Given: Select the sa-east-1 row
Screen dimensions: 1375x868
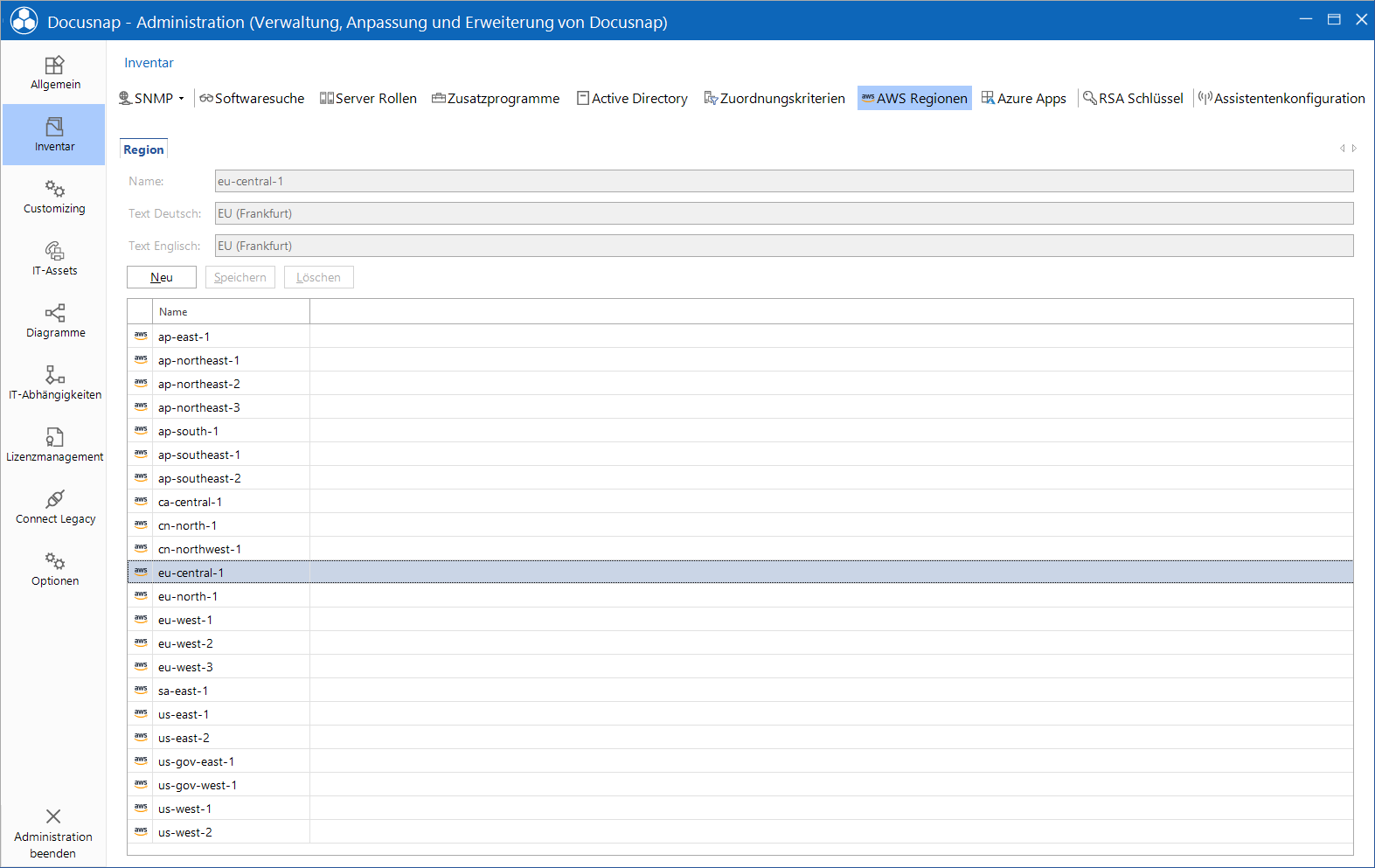Looking at the screenshot, I should (x=740, y=691).
